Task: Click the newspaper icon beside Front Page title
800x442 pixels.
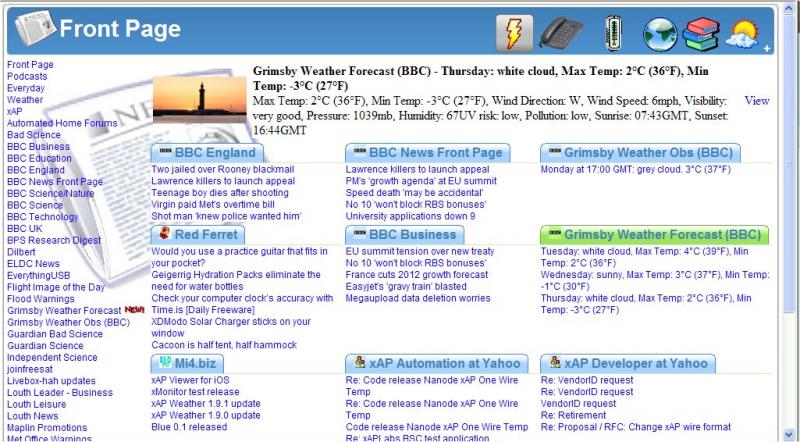Action: (35, 28)
